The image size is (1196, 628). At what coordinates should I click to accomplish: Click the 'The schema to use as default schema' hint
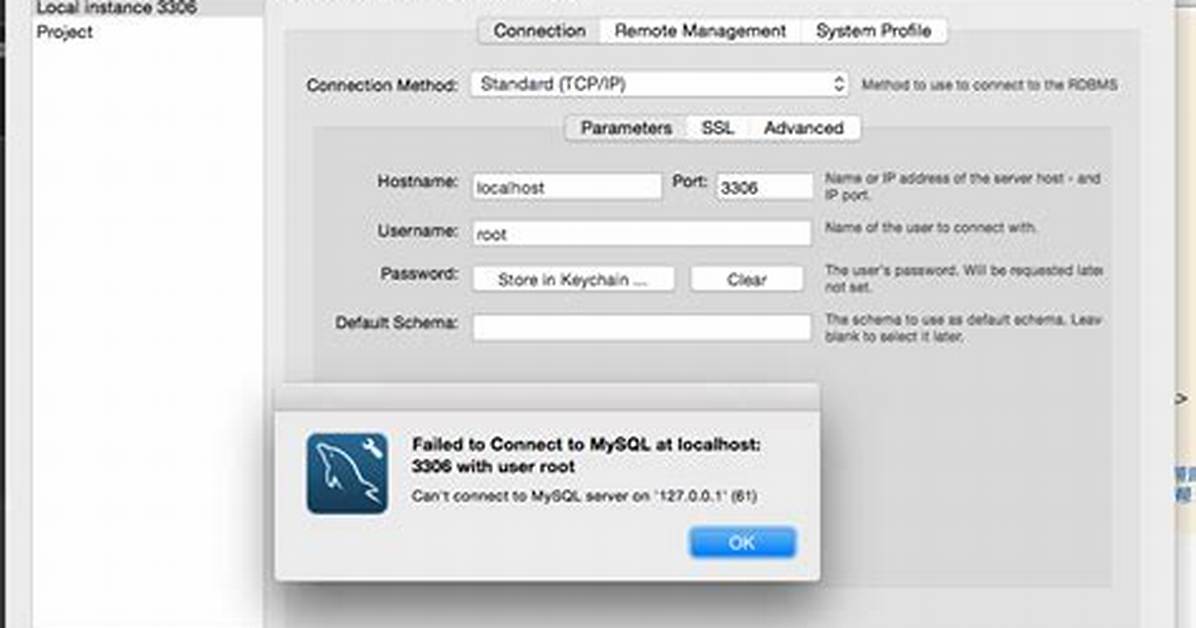pyautogui.click(x=963, y=327)
